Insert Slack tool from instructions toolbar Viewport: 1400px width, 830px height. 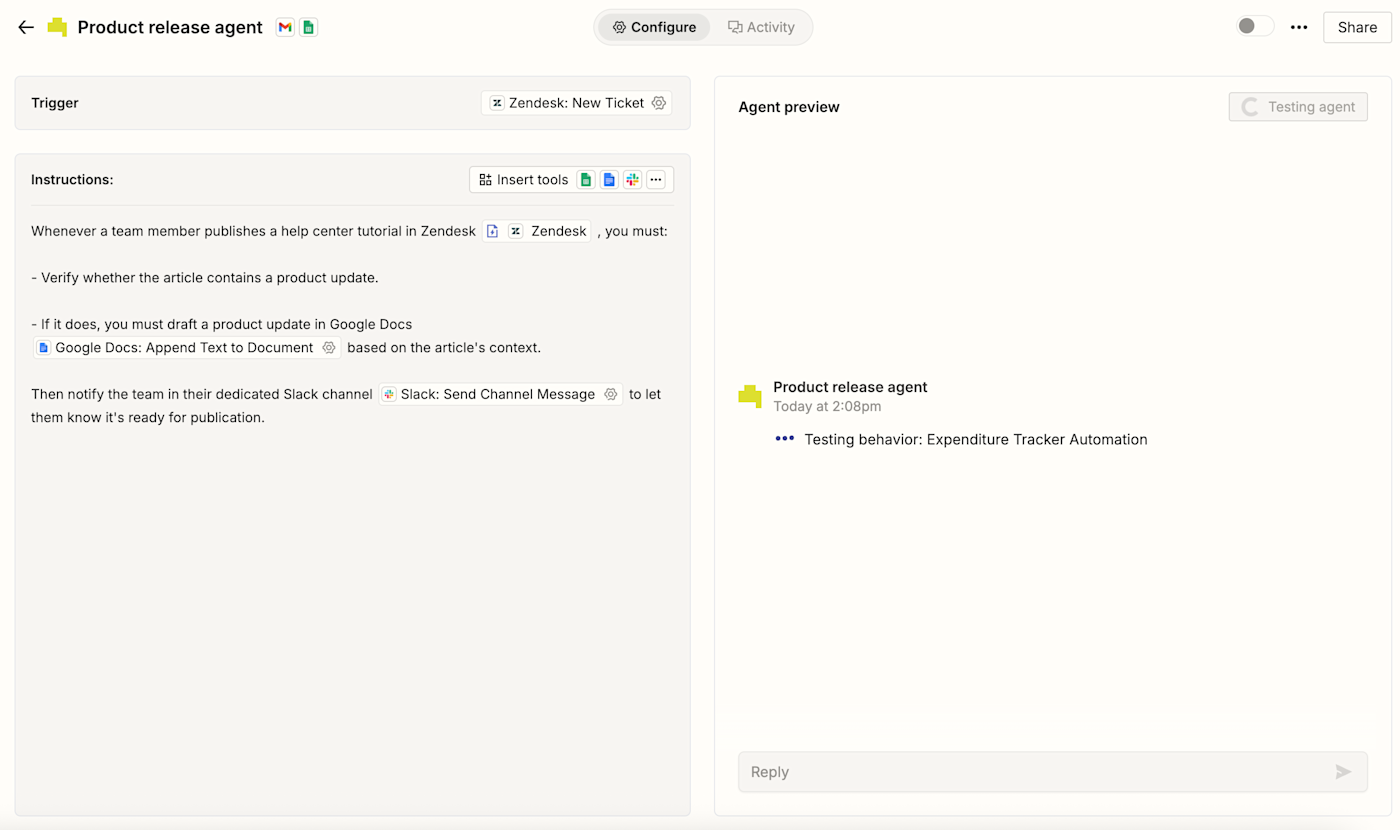(x=632, y=180)
